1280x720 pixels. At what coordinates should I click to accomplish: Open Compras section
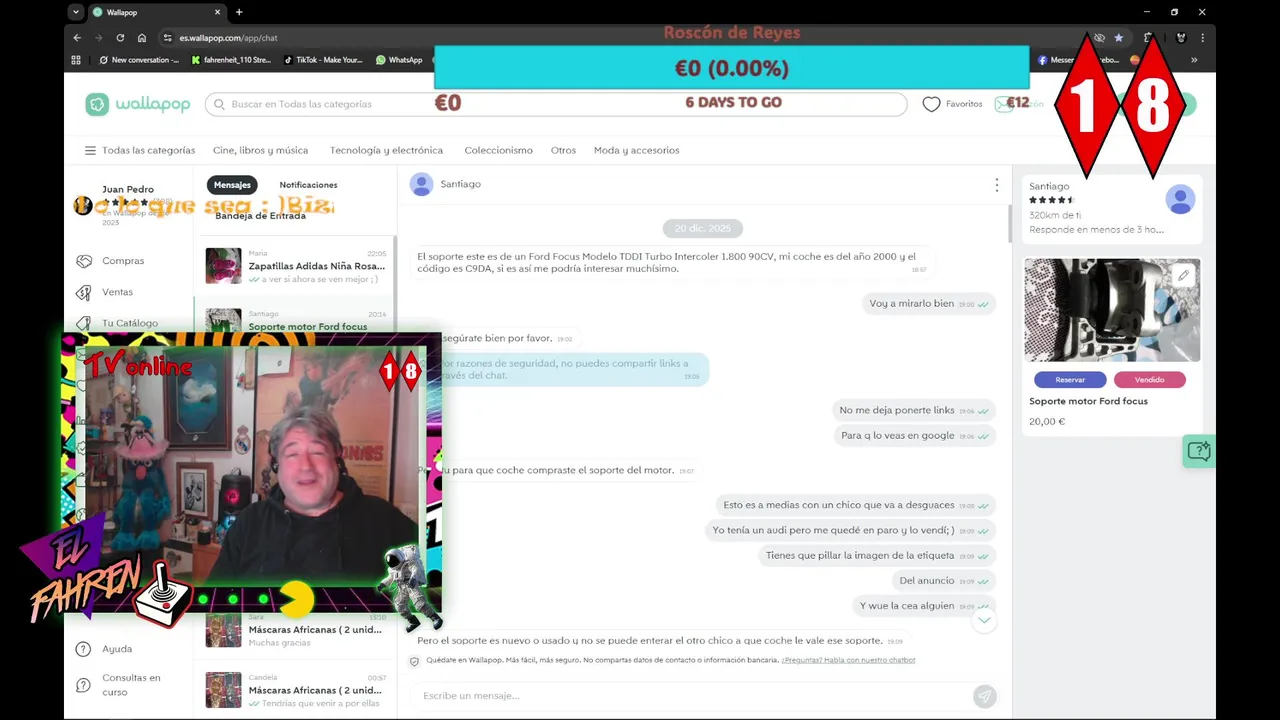pos(123,261)
